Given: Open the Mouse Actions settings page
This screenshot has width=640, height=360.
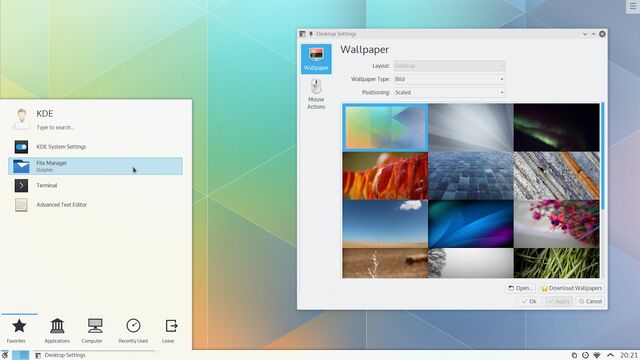Looking at the screenshot, I should [x=316, y=94].
